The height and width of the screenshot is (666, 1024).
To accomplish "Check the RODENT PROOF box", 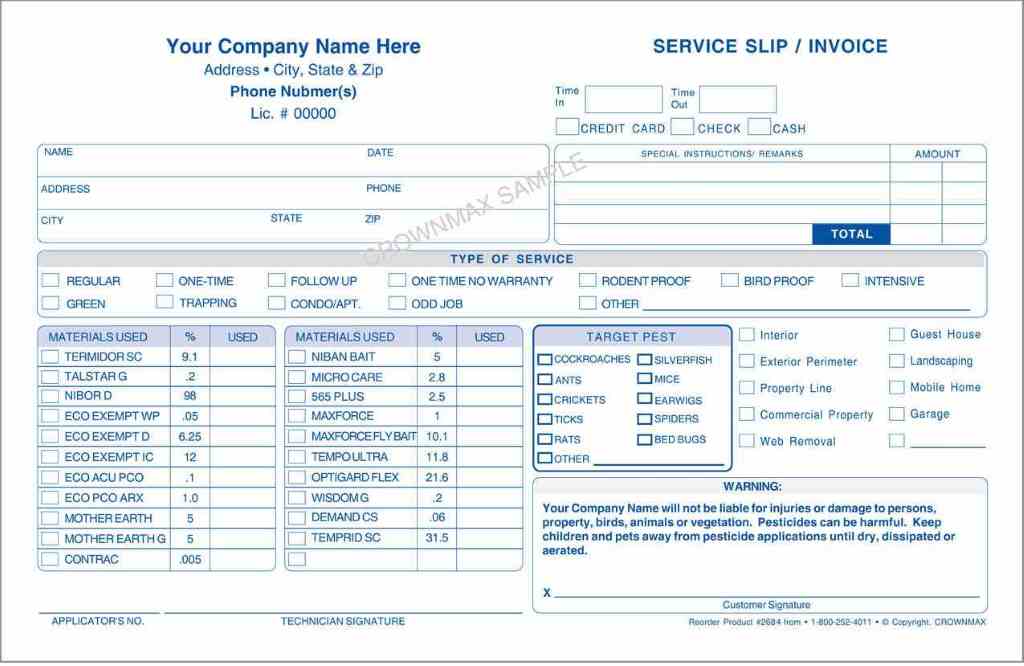I will (588, 280).
